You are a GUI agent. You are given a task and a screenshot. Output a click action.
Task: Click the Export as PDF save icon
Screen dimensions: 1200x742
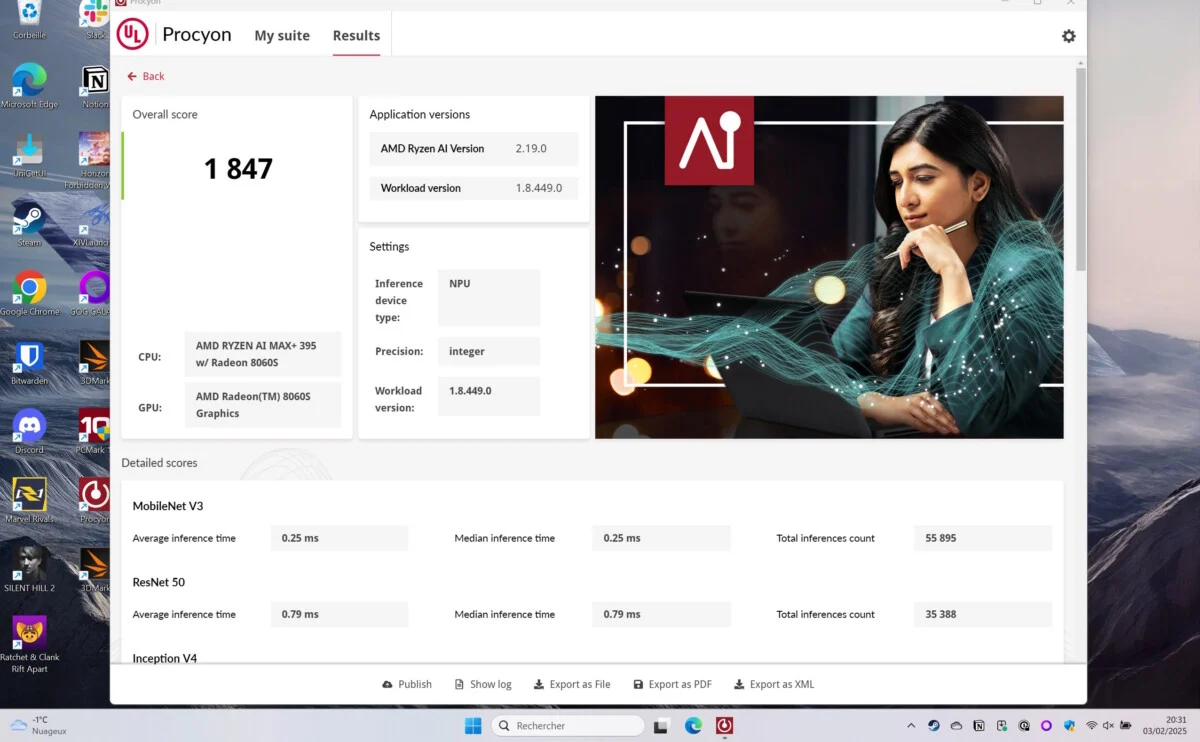pyautogui.click(x=638, y=684)
